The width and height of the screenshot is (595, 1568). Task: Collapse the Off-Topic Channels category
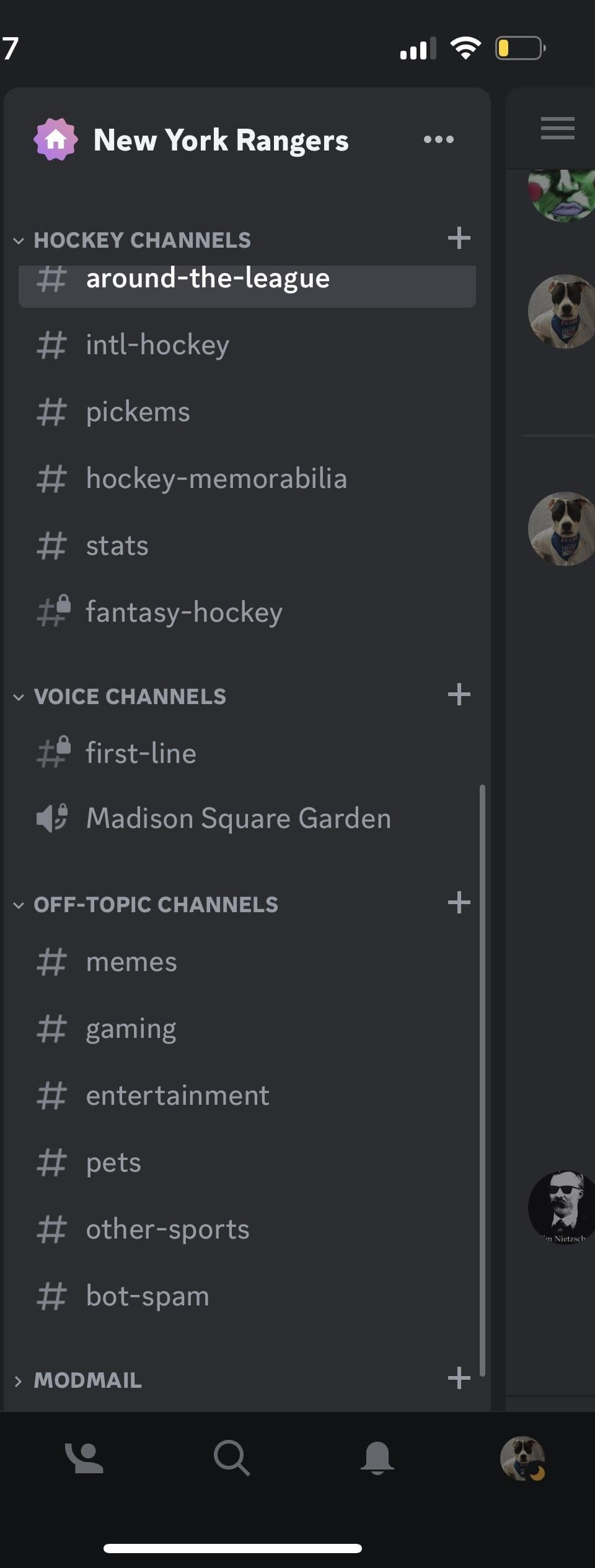coord(145,904)
